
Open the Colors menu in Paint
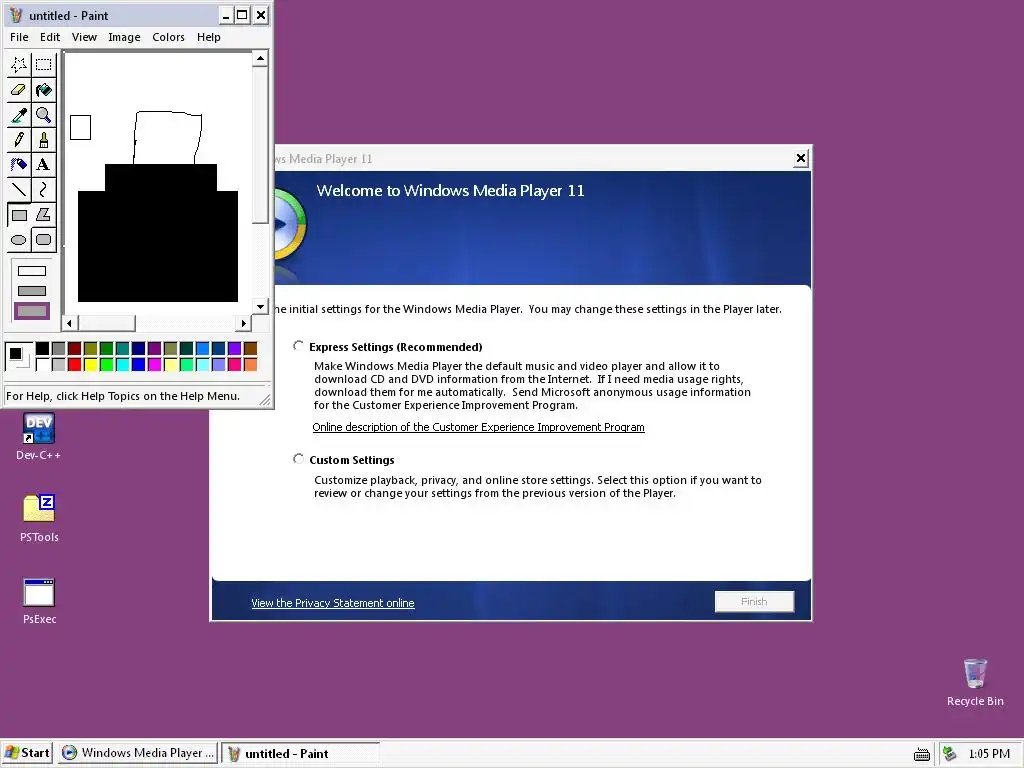pyautogui.click(x=168, y=37)
